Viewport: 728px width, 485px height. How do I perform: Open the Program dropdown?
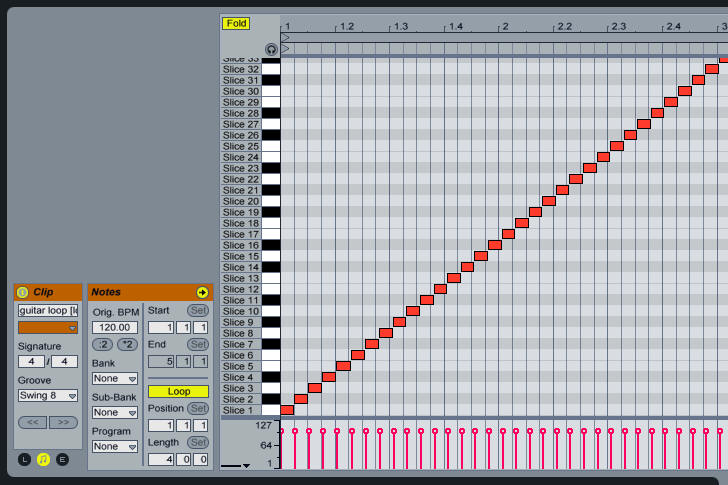pos(115,446)
